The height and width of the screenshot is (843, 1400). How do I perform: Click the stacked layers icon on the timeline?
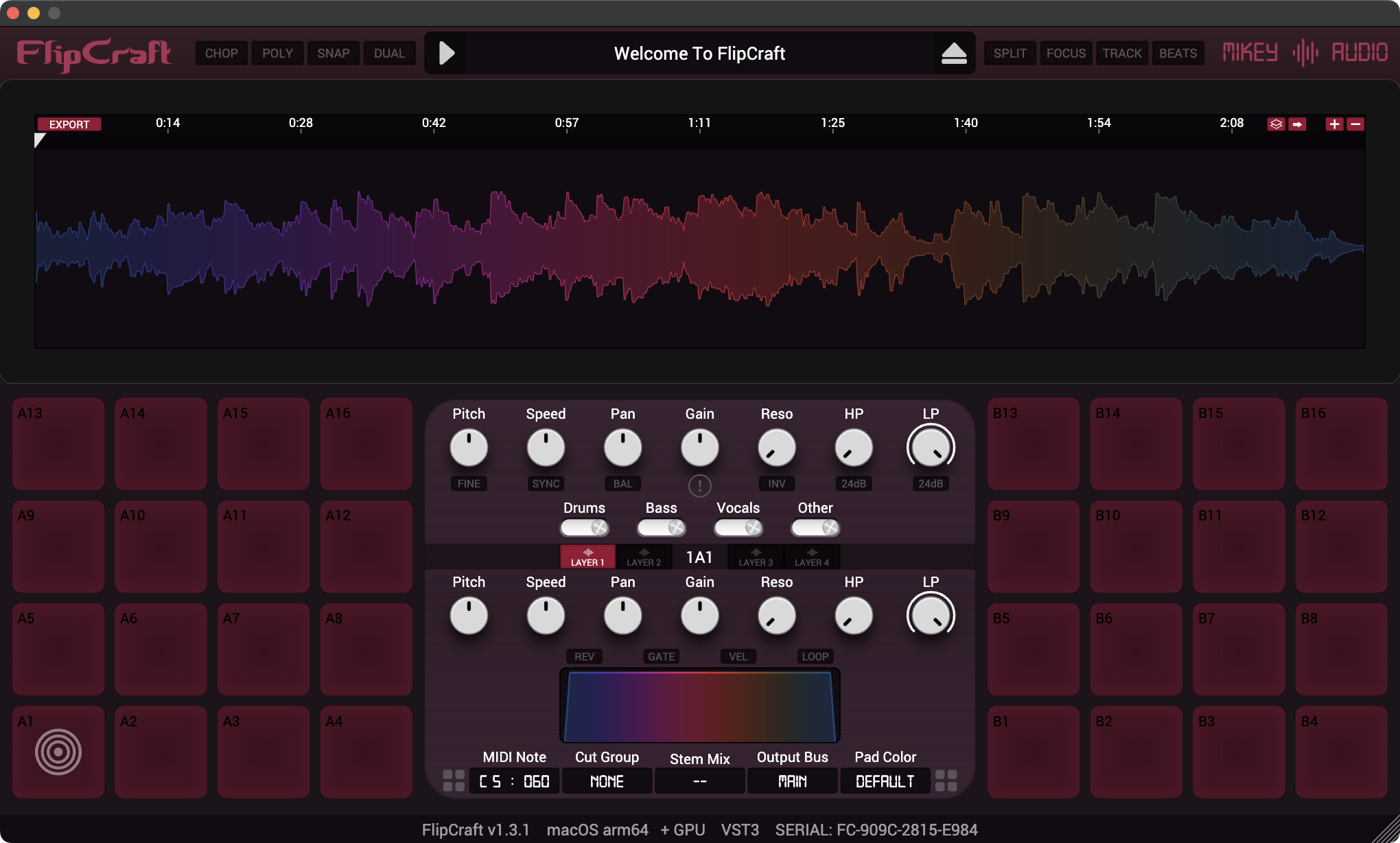[x=1276, y=124]
